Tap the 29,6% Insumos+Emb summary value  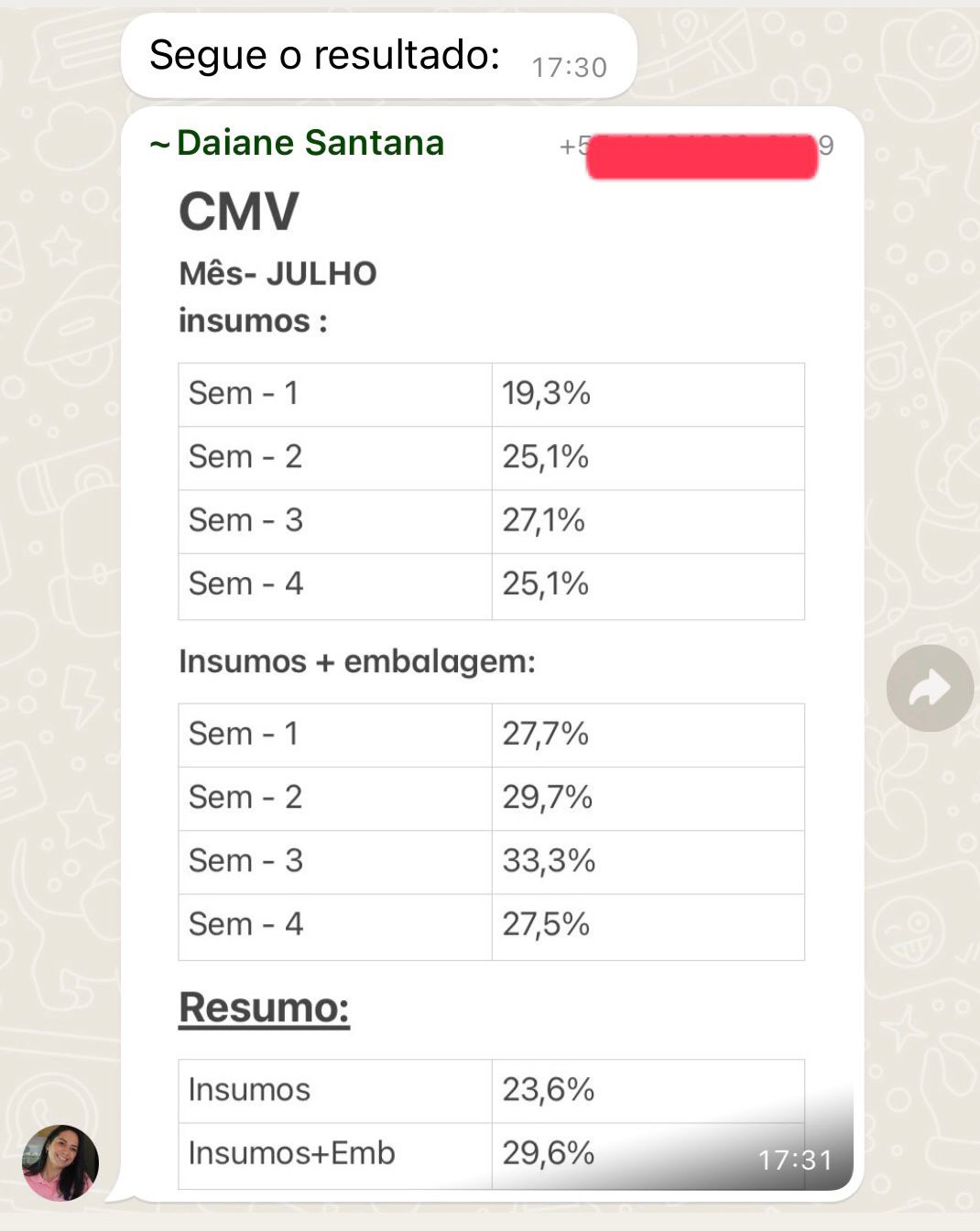click(548, 1153)
